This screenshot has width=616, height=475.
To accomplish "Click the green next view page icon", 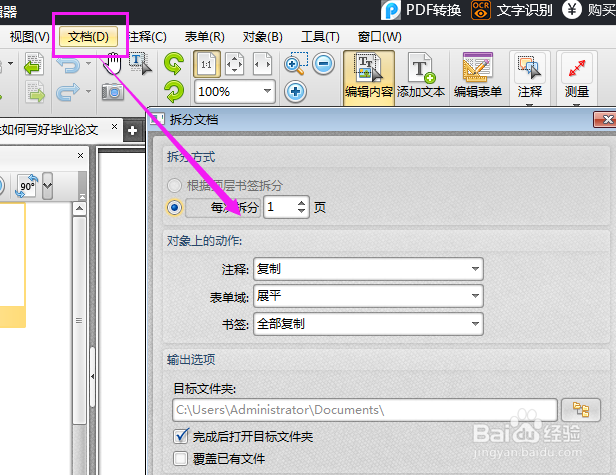I will pos(34,92).
